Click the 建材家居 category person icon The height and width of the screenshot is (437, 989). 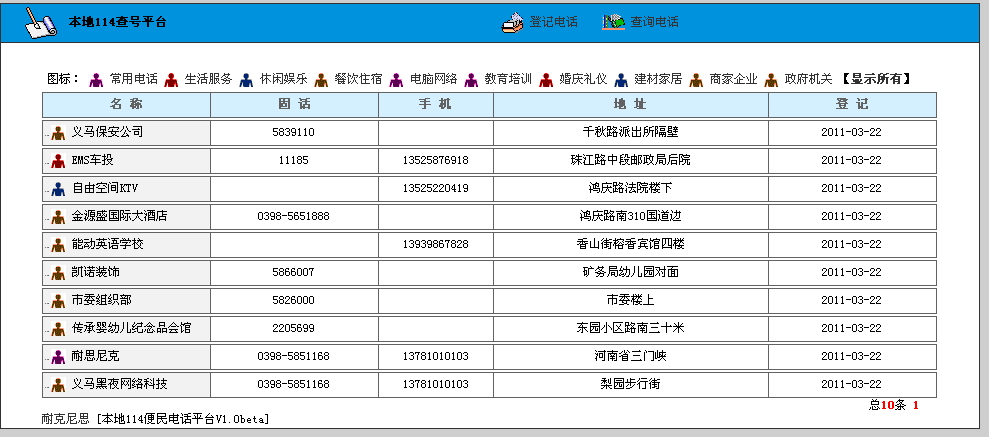pyautogui.click(x=621, y=80)
